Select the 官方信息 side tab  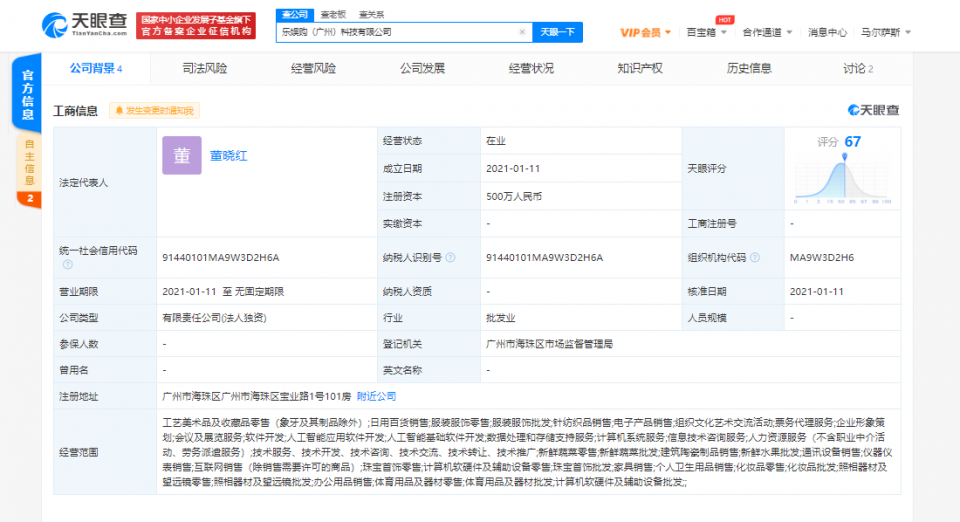coord(27,94)
